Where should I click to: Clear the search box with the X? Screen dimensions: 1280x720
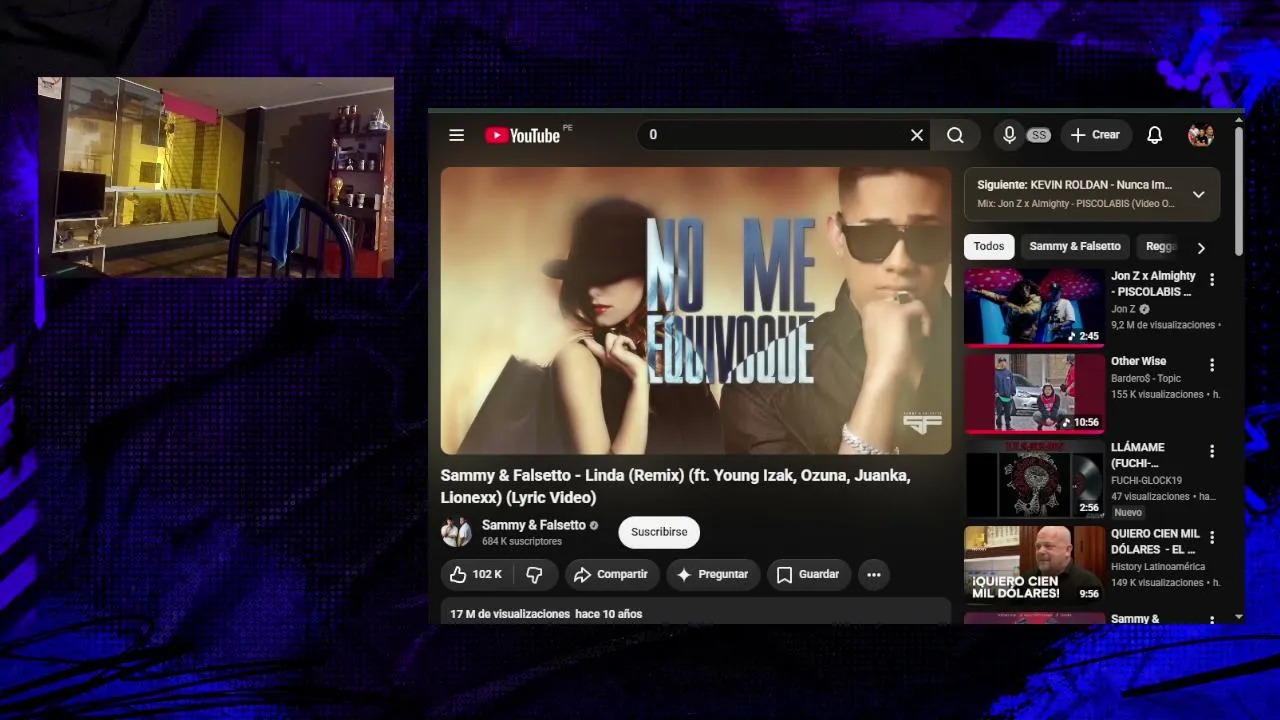coord(916,135)
